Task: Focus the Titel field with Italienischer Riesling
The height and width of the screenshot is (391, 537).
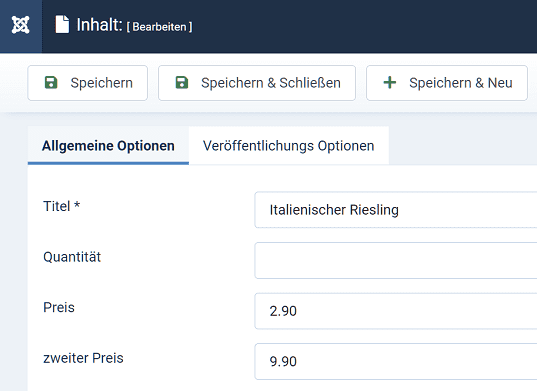Action: coord(396,210)
